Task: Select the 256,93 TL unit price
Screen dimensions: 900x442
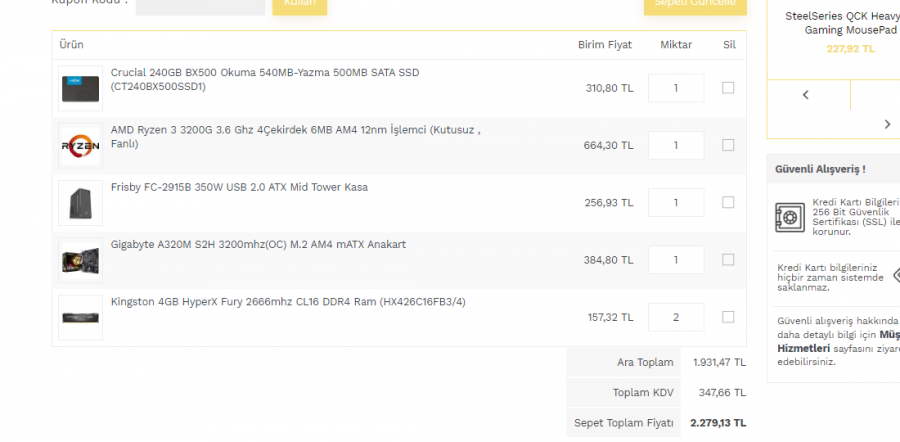Action: 609,203
